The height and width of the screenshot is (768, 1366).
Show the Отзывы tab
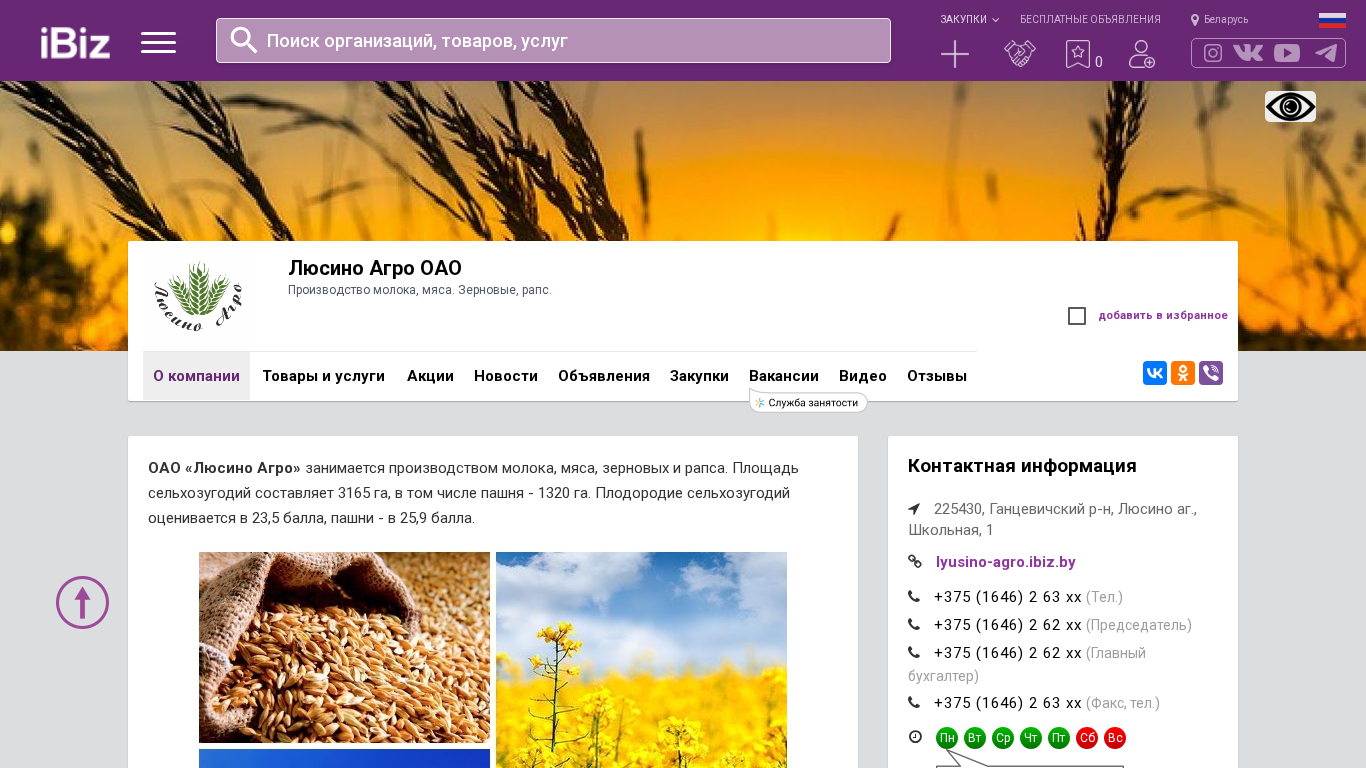(x=937, y=376)
